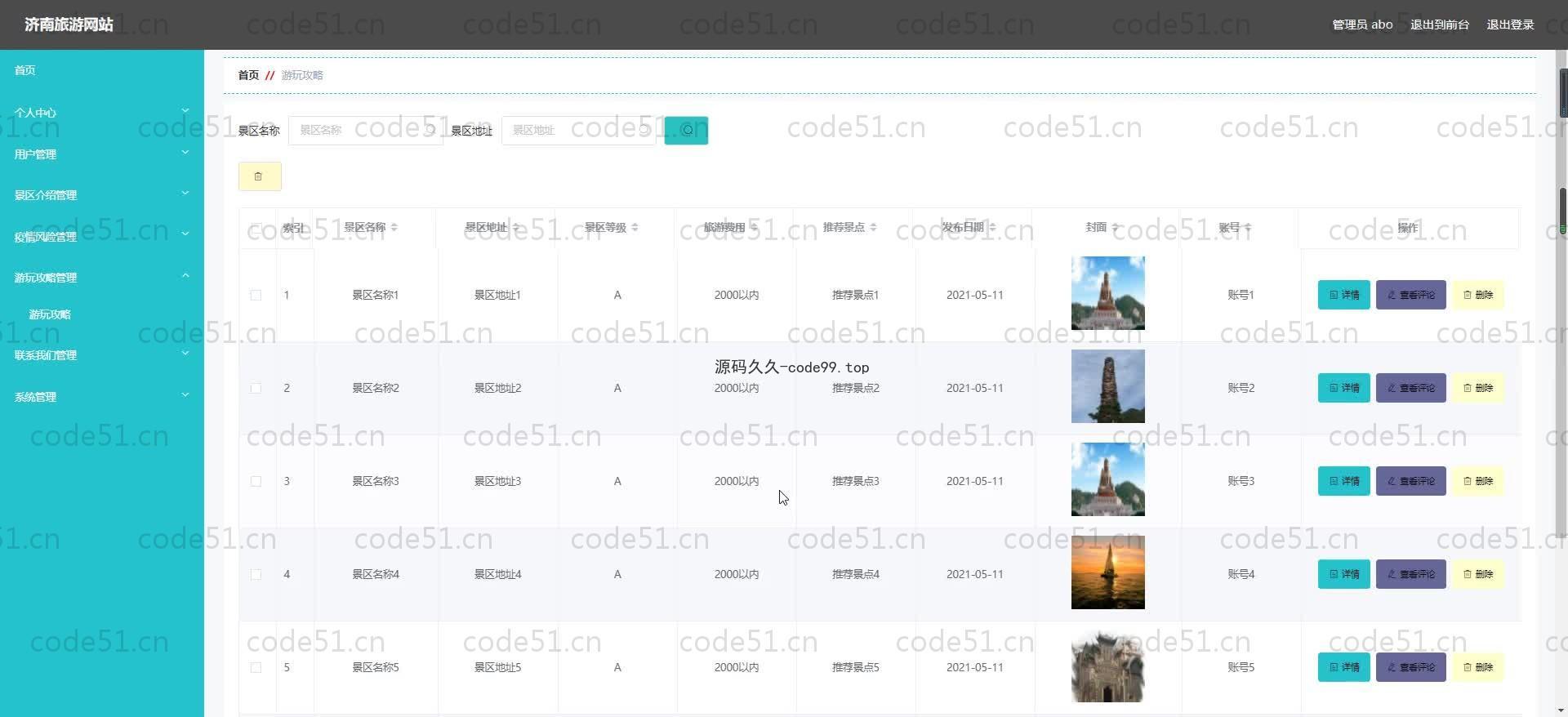Open 查看评论 for row 景区名称1
1568x717 pixels.
(x=1410, y=295)
